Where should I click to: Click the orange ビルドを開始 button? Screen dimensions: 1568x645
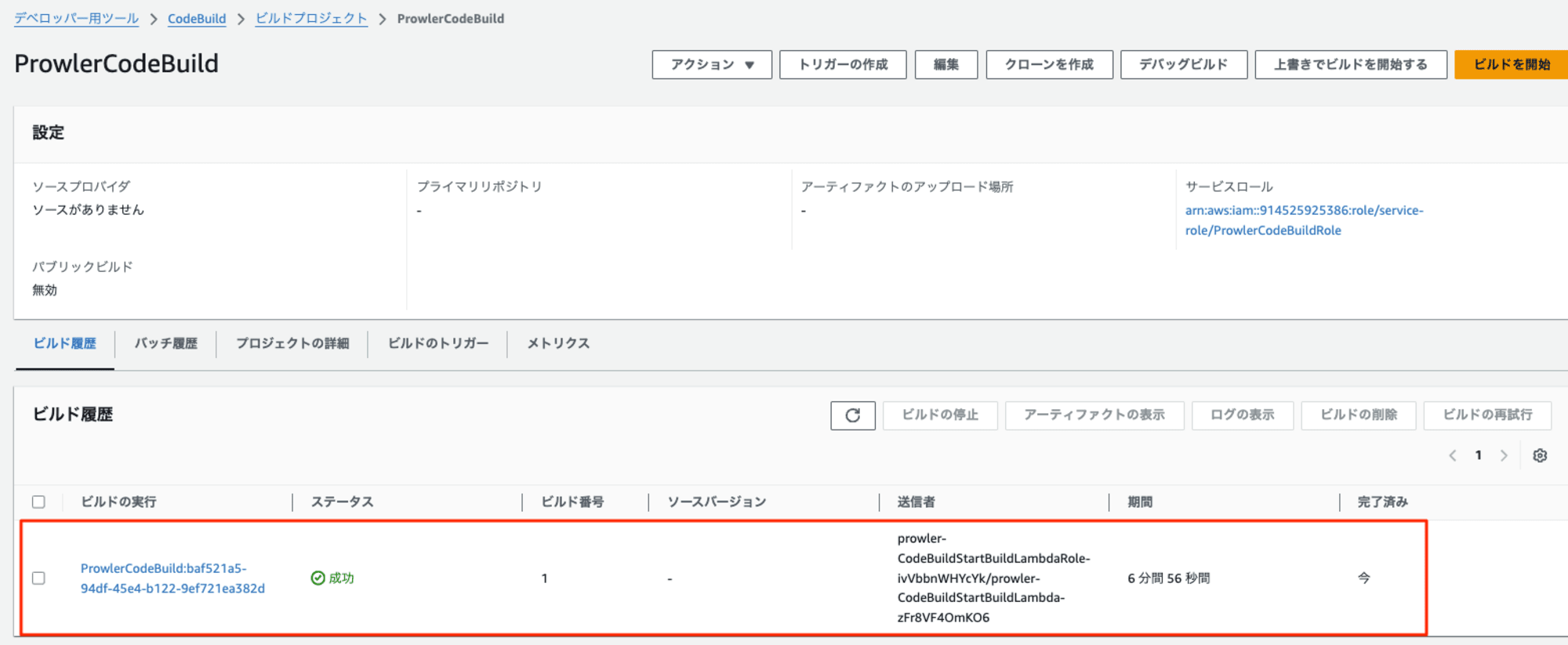click(x=1512, y=64)
